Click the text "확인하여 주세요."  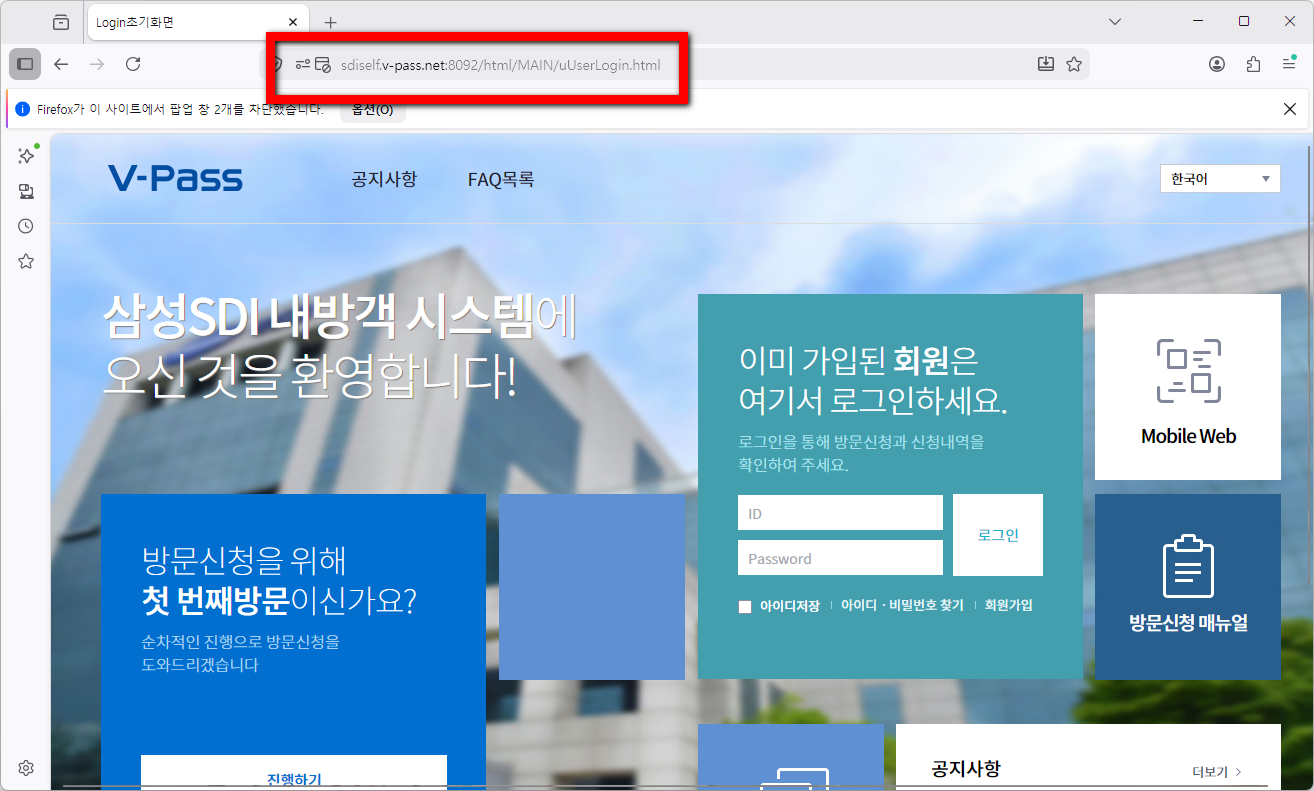793,465
